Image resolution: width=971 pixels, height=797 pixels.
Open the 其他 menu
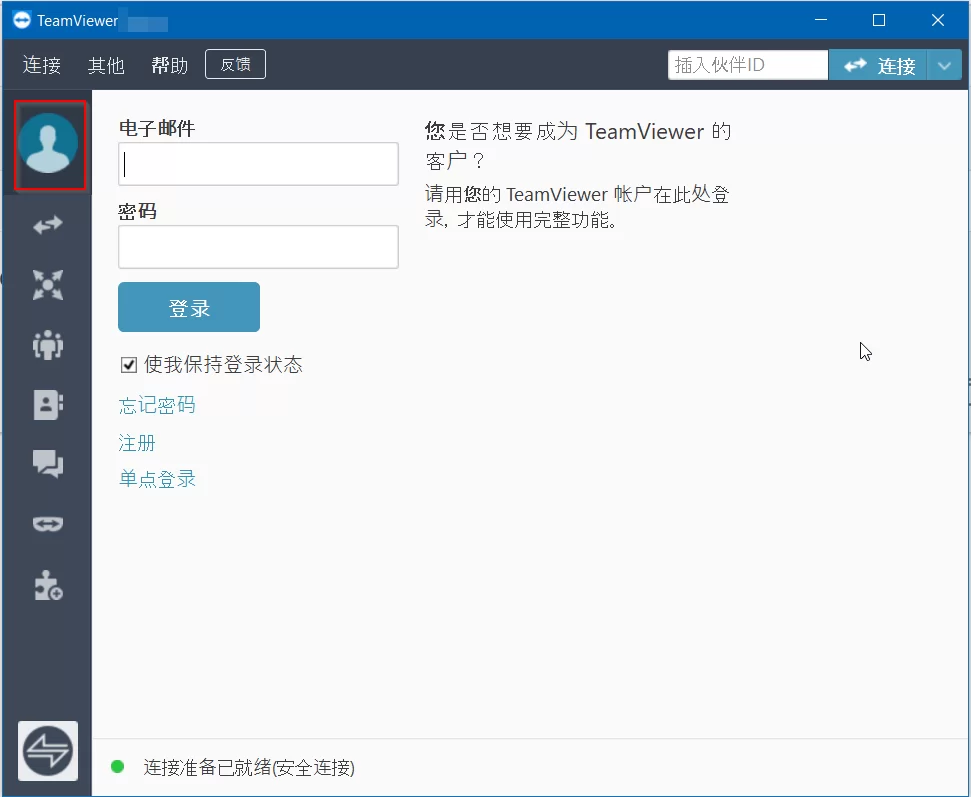106,64
